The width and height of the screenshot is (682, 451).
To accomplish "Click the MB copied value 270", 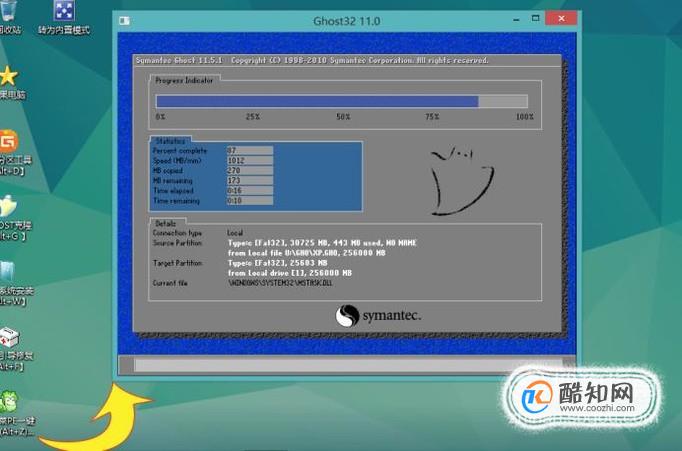I will (x=250, y=170).
